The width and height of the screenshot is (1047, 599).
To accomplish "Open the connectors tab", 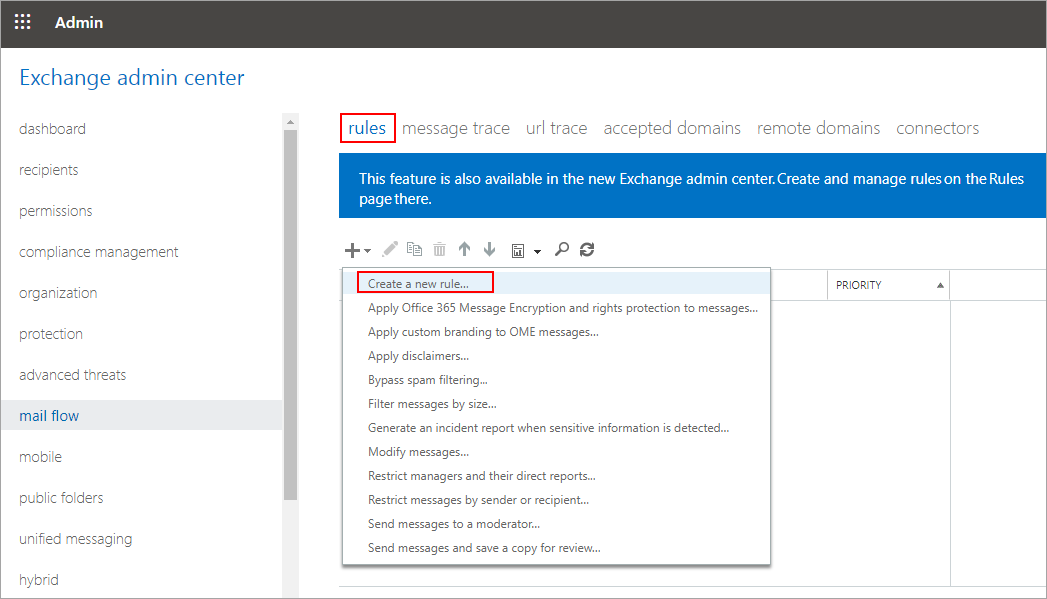I will tap(937, 128).
